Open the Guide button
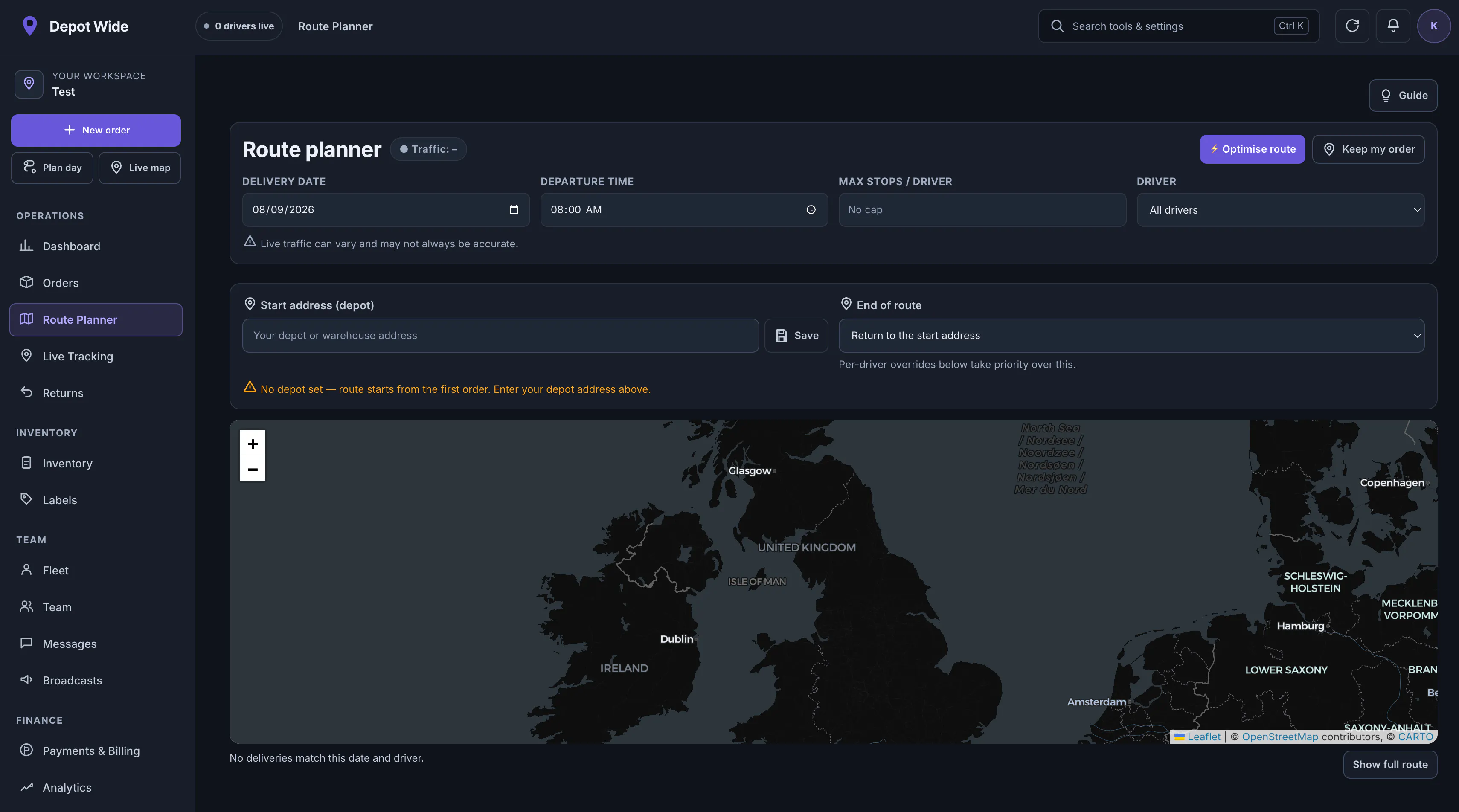1459x812 pixels. coord(1403,95)
